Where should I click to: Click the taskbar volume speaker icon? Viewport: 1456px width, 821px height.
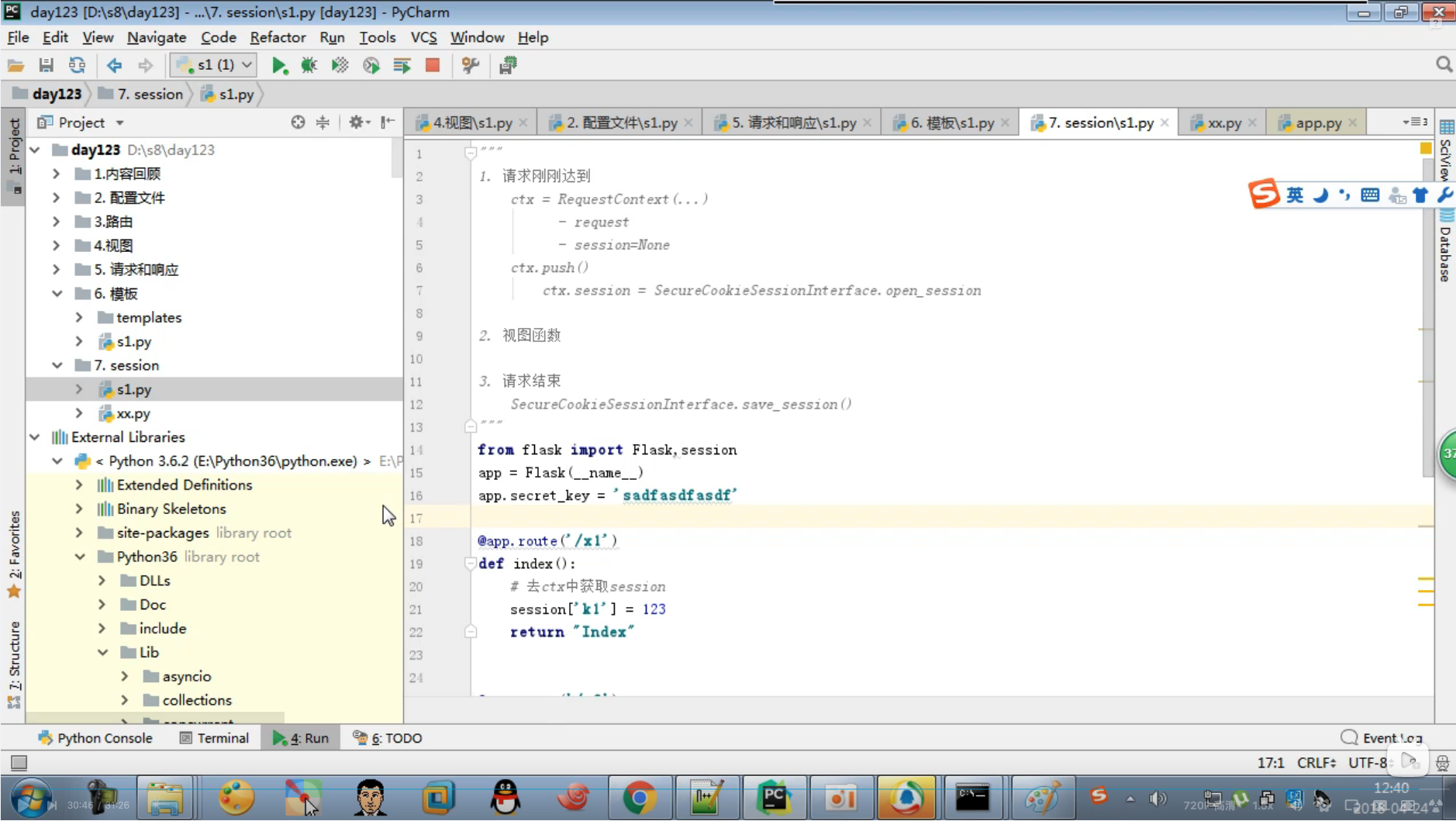(1158, 798)
